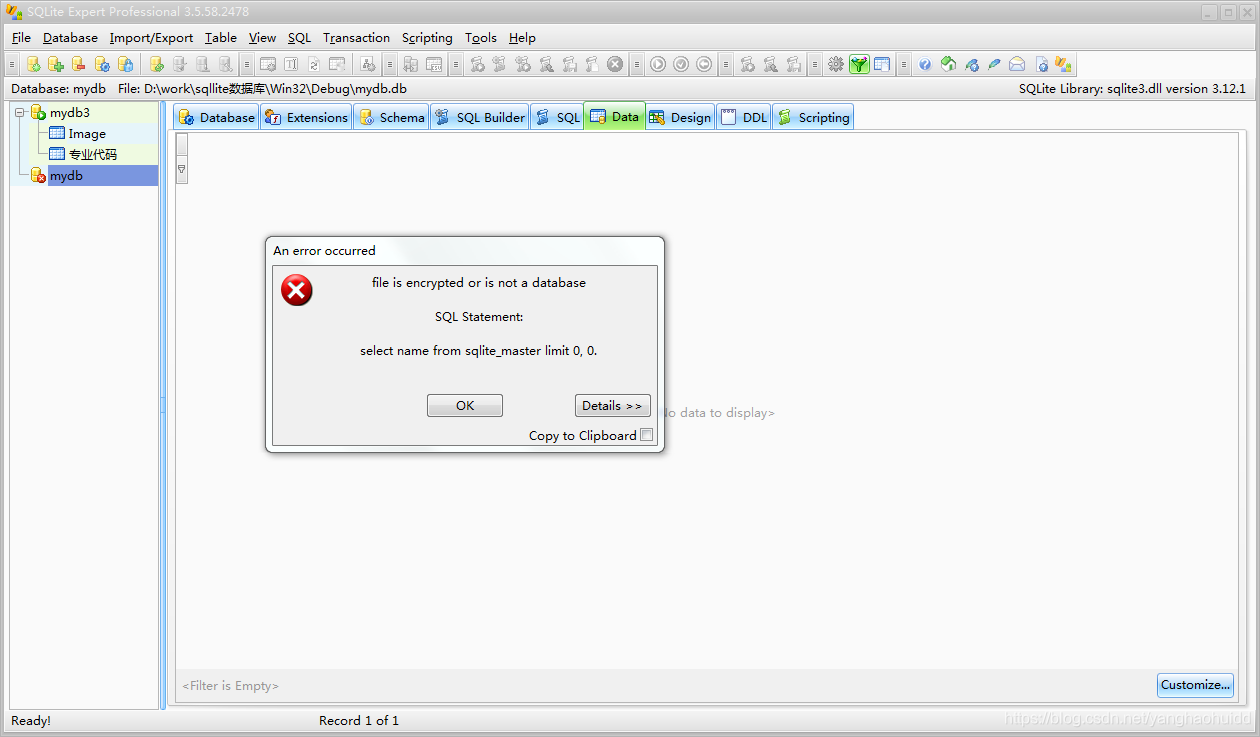Click the SQLite Library version text
This screenshot has width=1260, height=737.
pyautogui.click(x=1132, y=89)
